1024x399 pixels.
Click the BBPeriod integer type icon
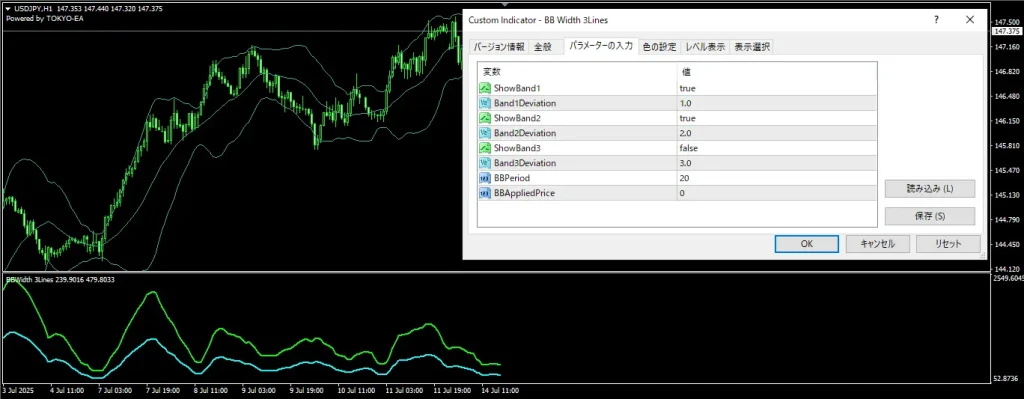(485, 178)
